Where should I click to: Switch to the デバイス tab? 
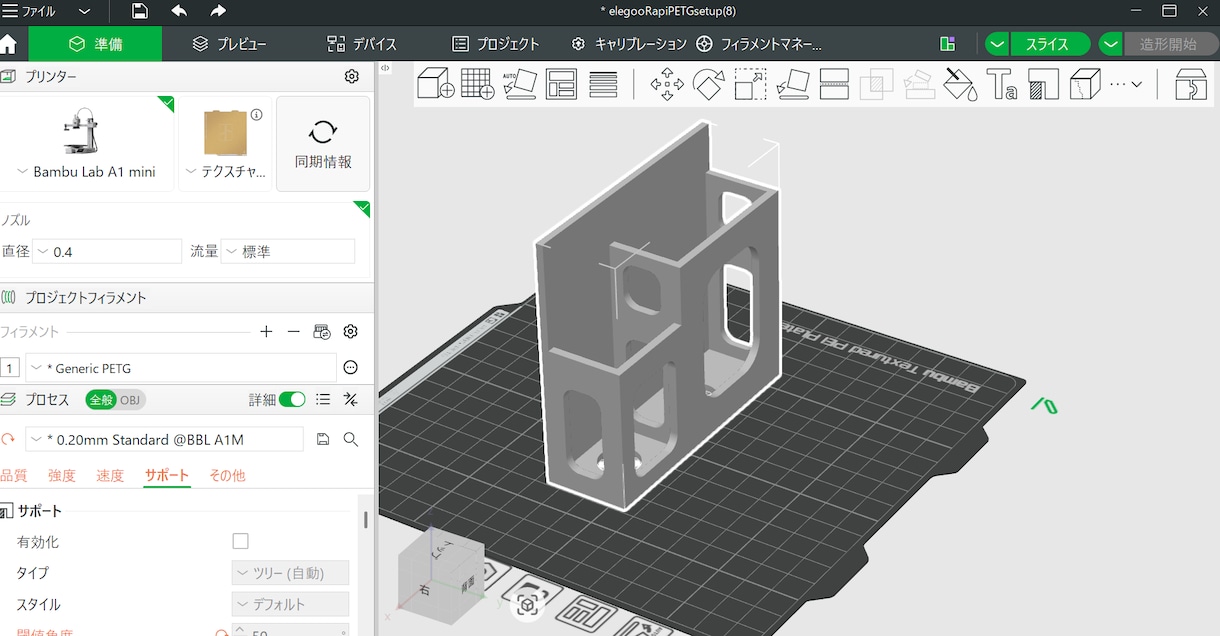tap(362, 44)
